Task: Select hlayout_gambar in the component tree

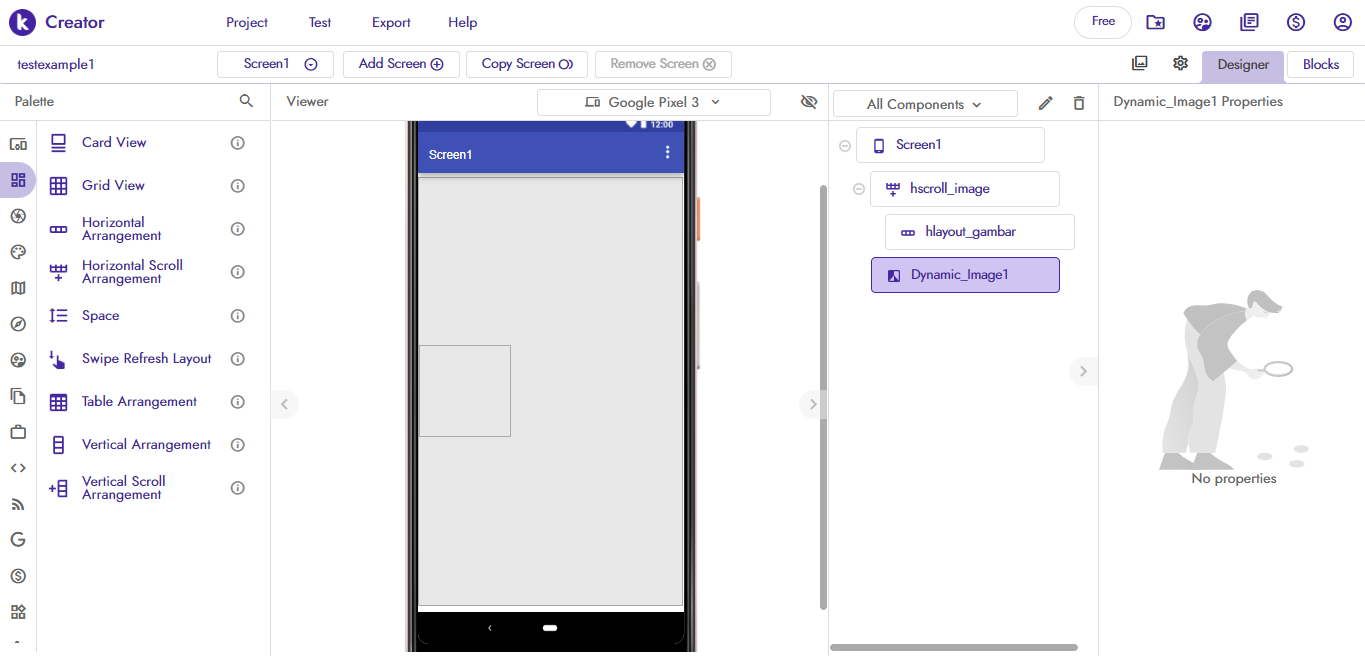Action: click(x=979, y=231)
